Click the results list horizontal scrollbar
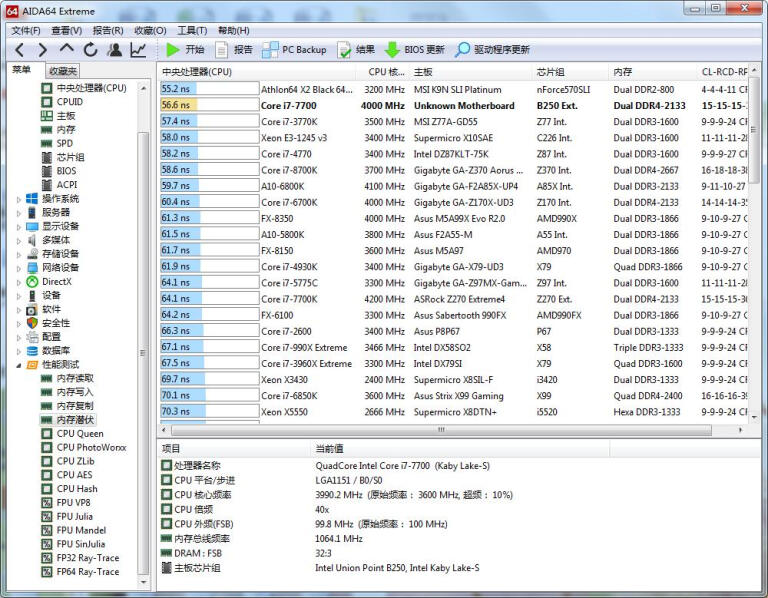Screen dimensions: 768x598 441,430
